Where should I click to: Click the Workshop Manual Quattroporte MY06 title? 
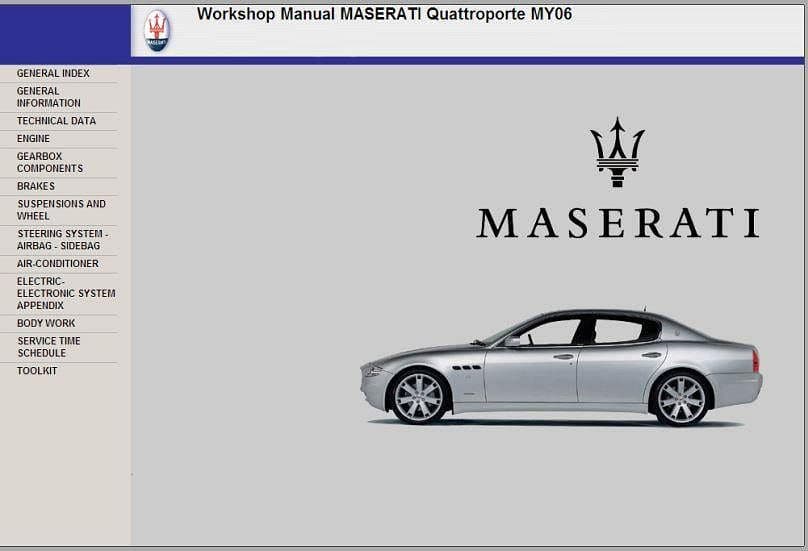[384, 14]
